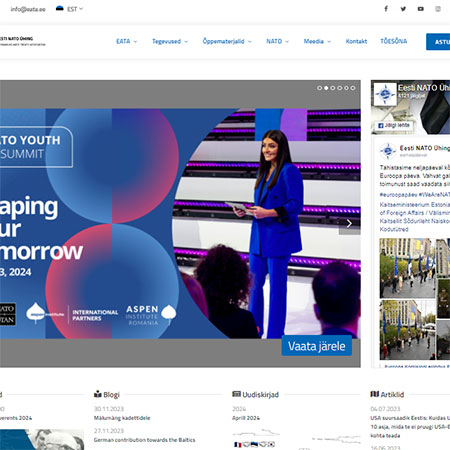
Task: Open Mälumäng kadettidele blog post
Action: tap(122, 418)
